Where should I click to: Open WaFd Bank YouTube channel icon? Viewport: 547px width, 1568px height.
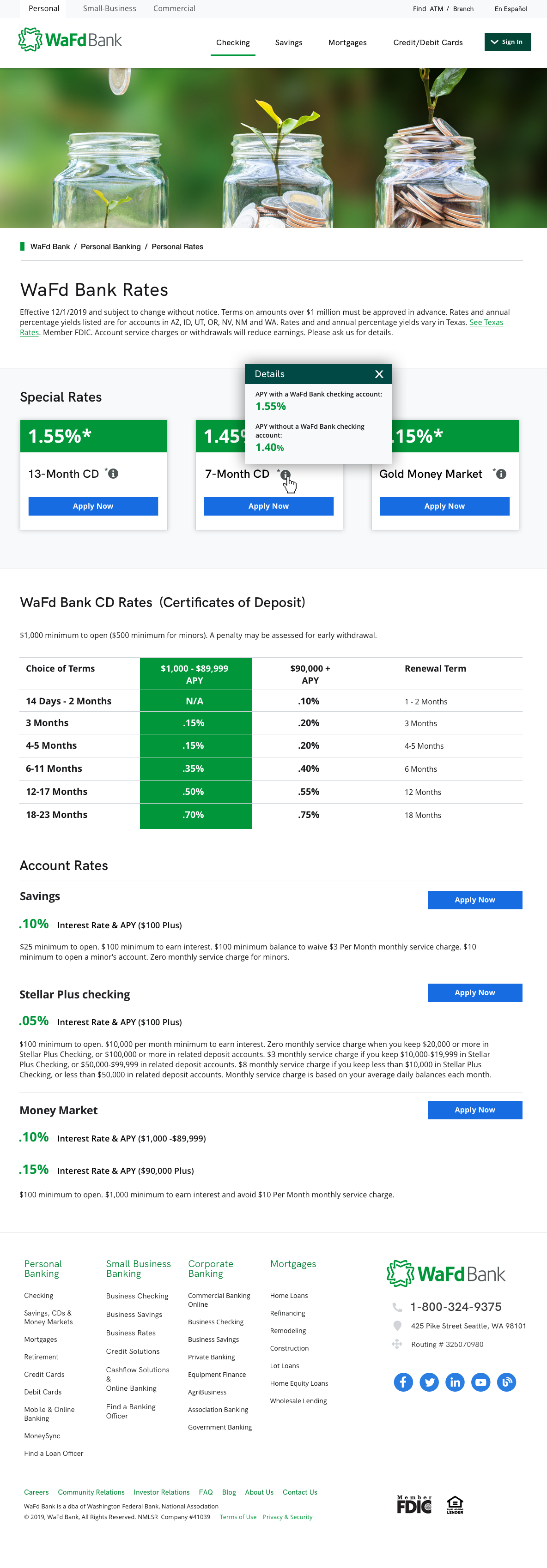pyautogui.click(x=480, y=1382)
